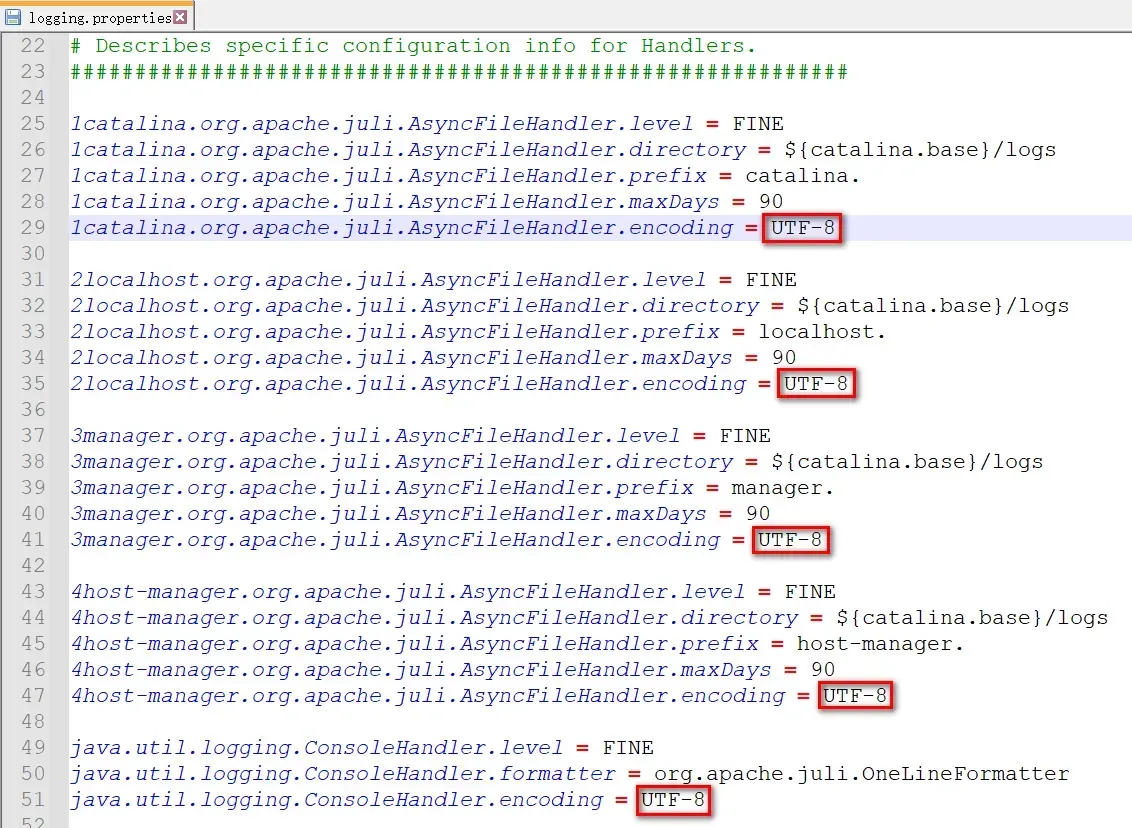Viewport: 1132px width, 828px height.
Task: Click the FINE value of ConsoleHandler.level
Action: pos(628,748)
